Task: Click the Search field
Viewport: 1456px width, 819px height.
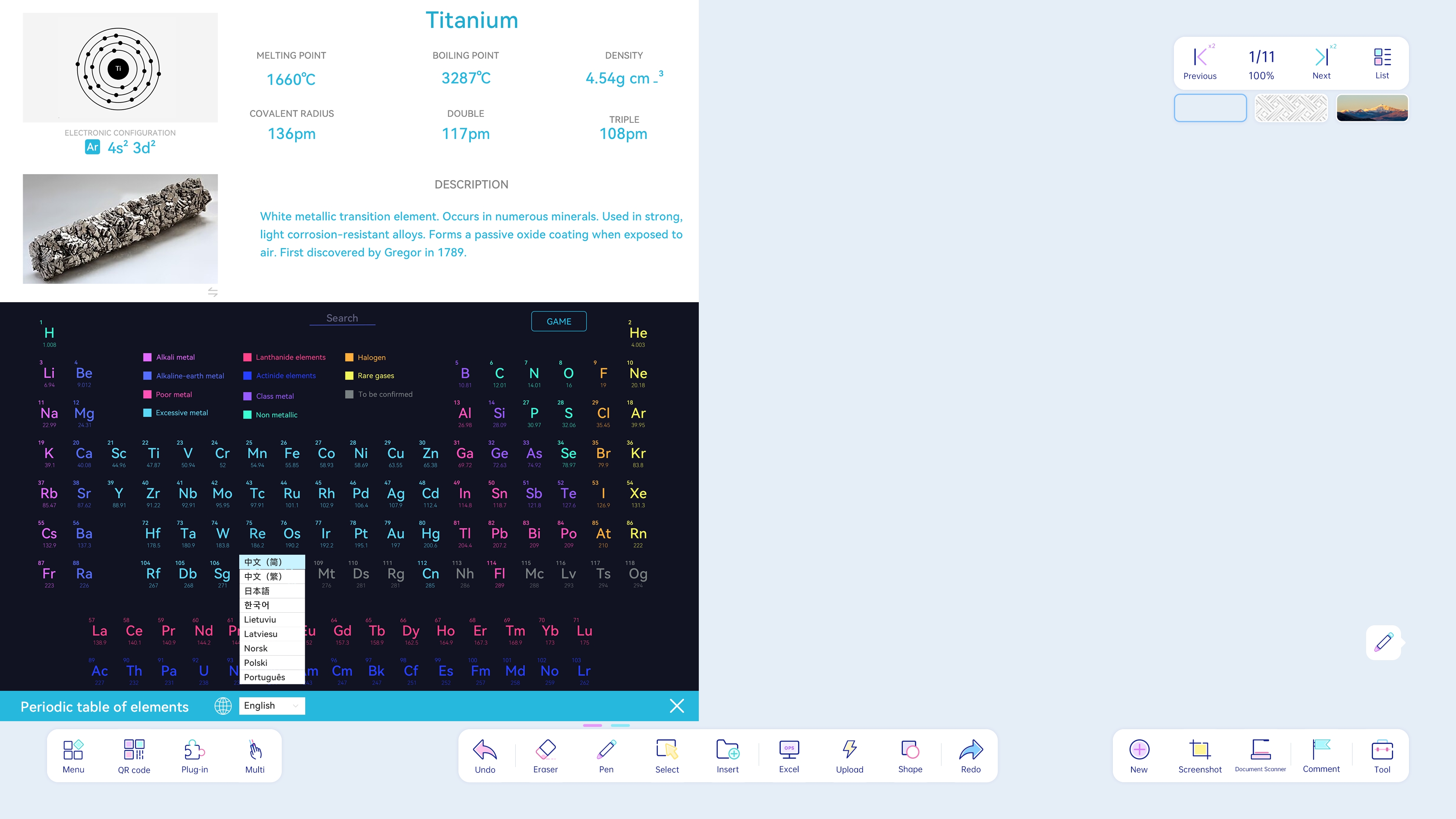Action: click(341, 318)
